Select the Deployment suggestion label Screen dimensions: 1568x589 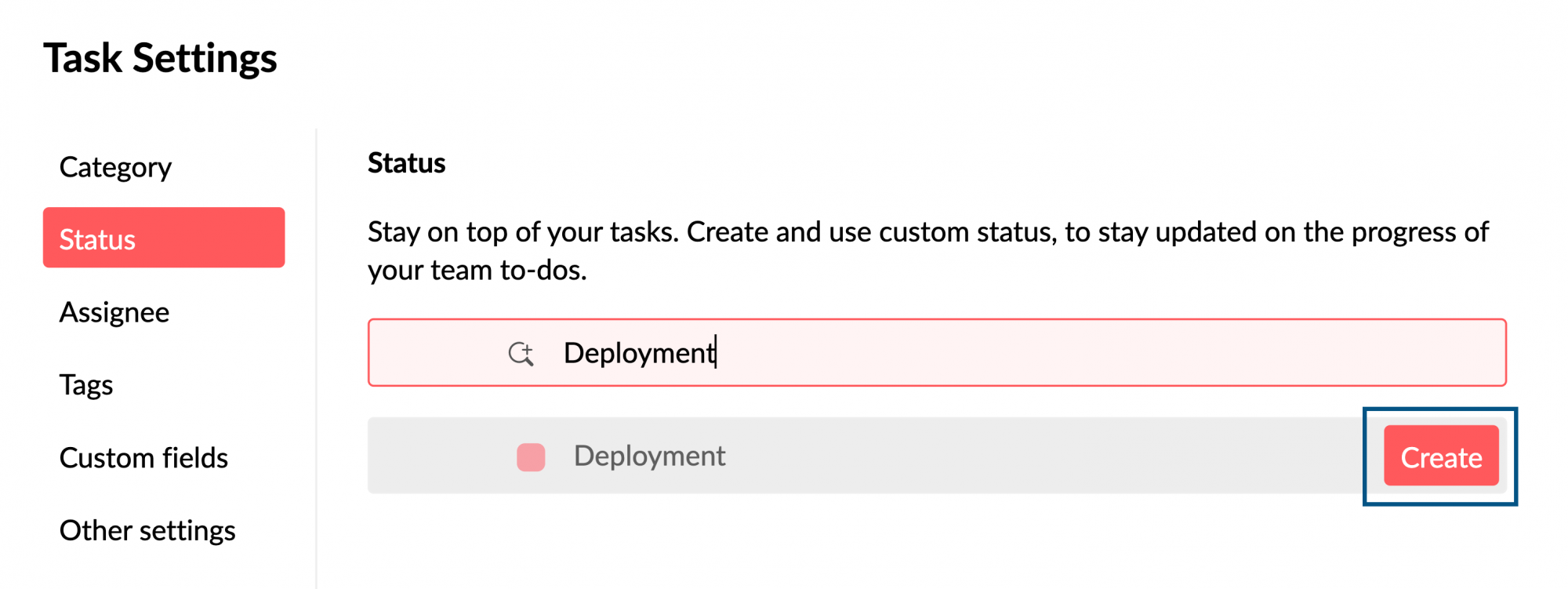point(649,456)
